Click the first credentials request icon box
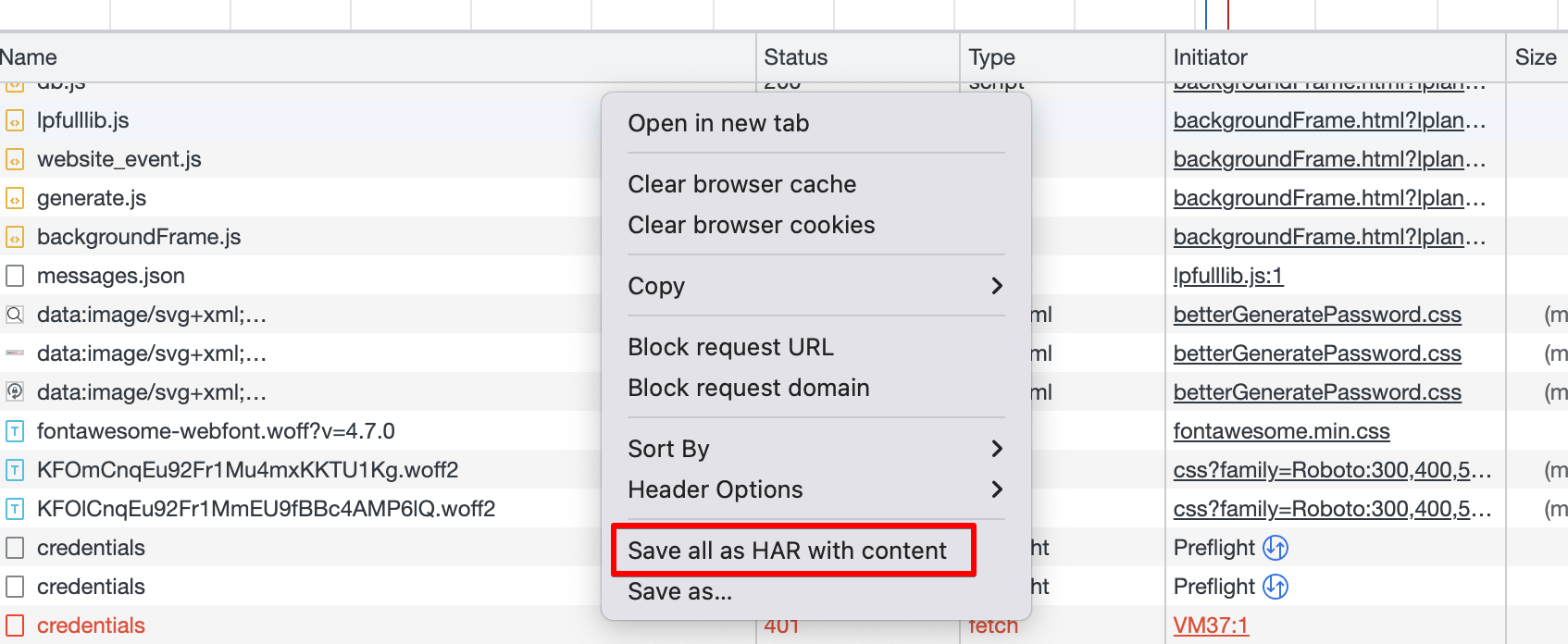 [x=15, y=548]
